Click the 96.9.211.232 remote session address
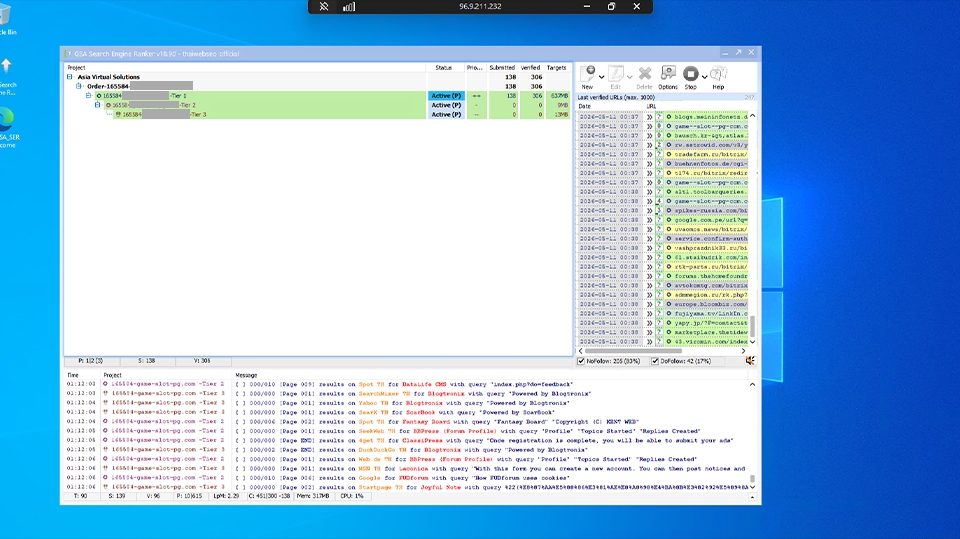This screenshot has height=539, width=960. 480,7
